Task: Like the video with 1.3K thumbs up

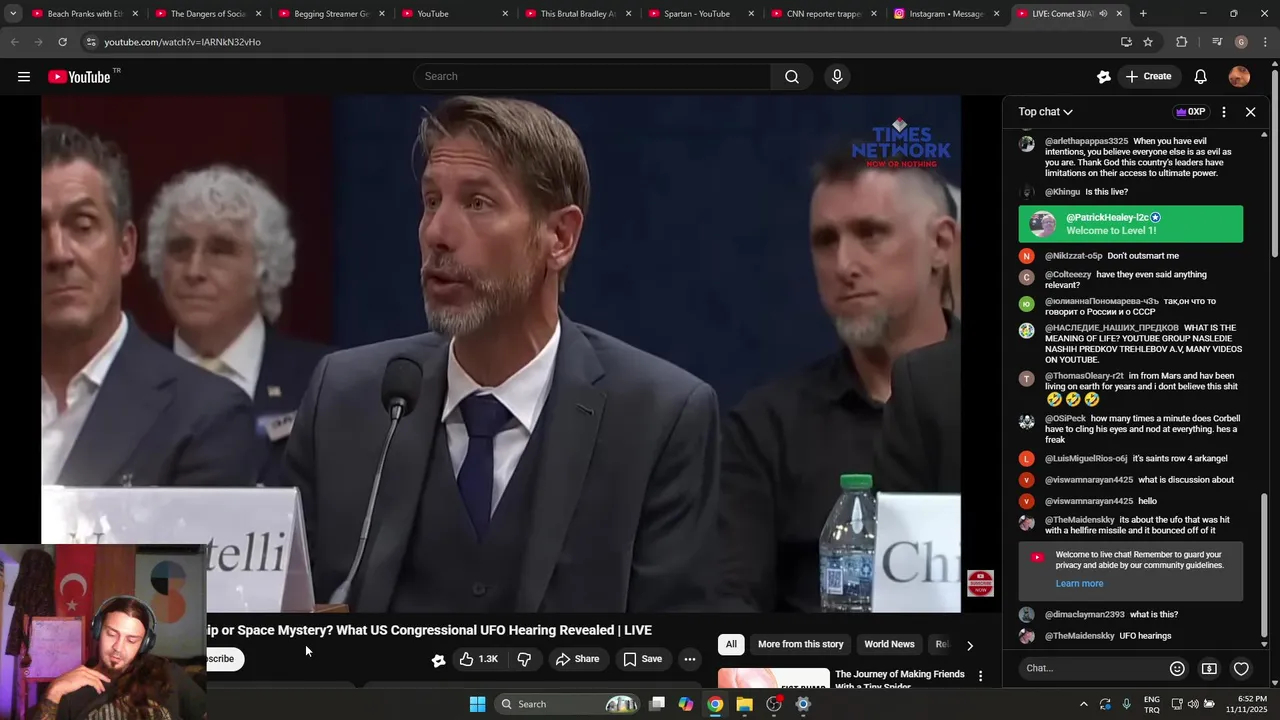Action: pyautogui.click(x=478, y=659)
